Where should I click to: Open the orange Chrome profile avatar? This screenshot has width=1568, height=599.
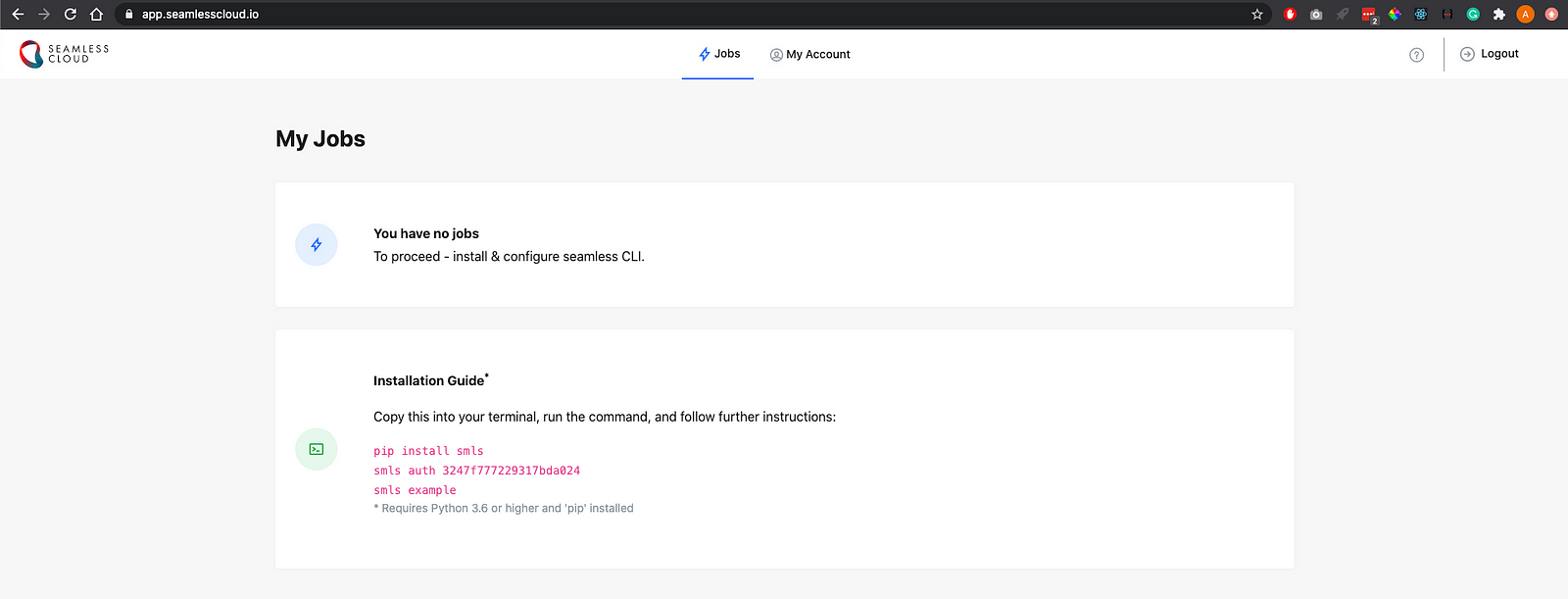pos(1525,14)
